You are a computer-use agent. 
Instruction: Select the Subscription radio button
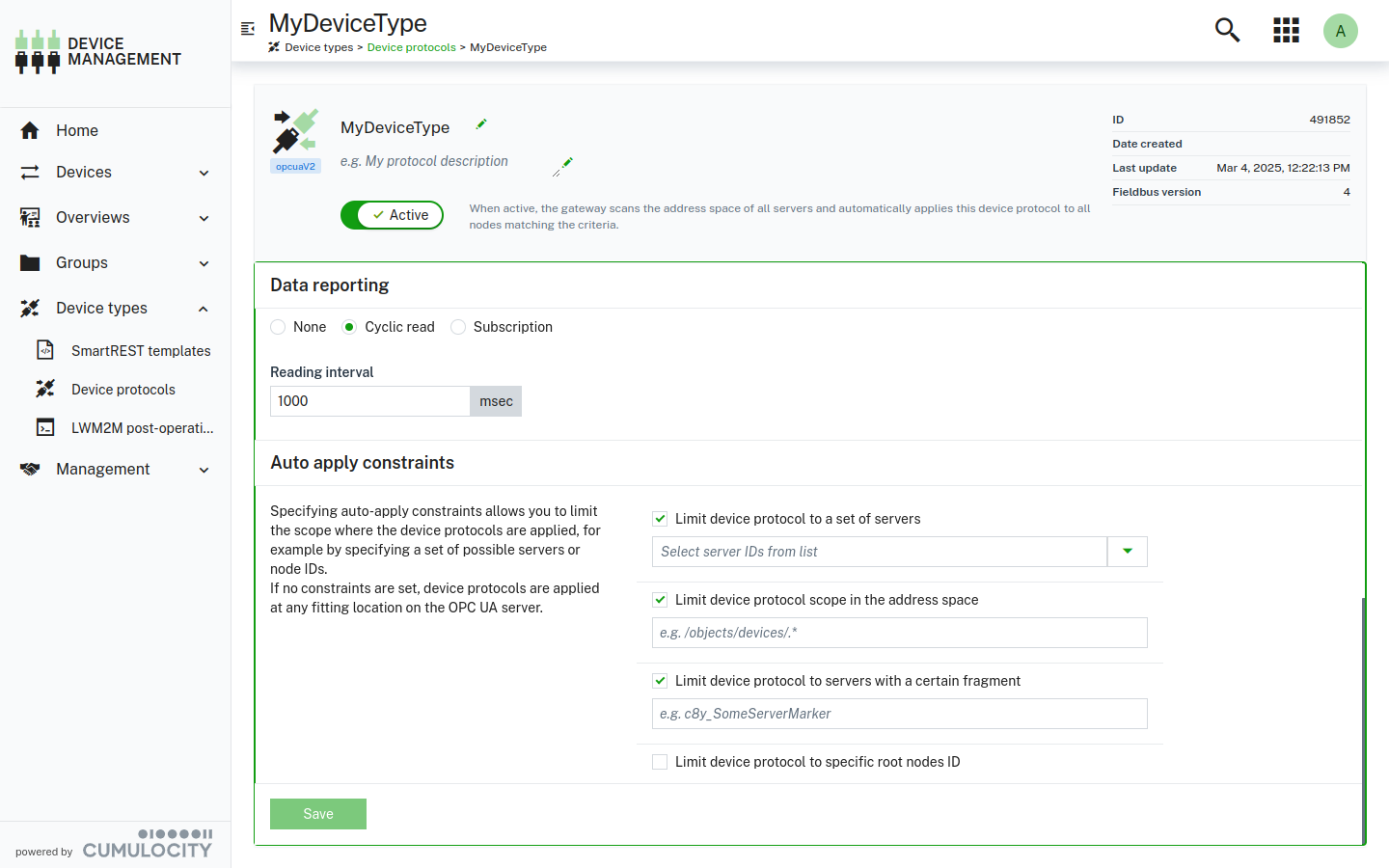[x=458, y=327]
